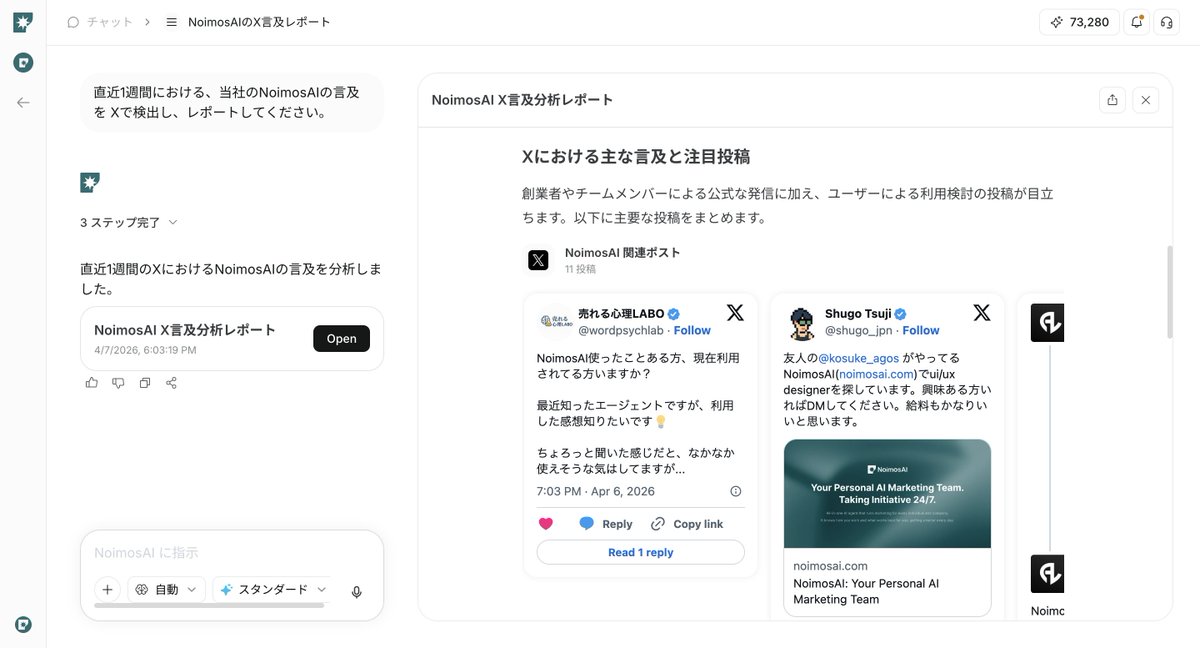Viewport: 1200px width, 648px height.
Task: Close the report panel with the X
Action: pos(1146,100)
